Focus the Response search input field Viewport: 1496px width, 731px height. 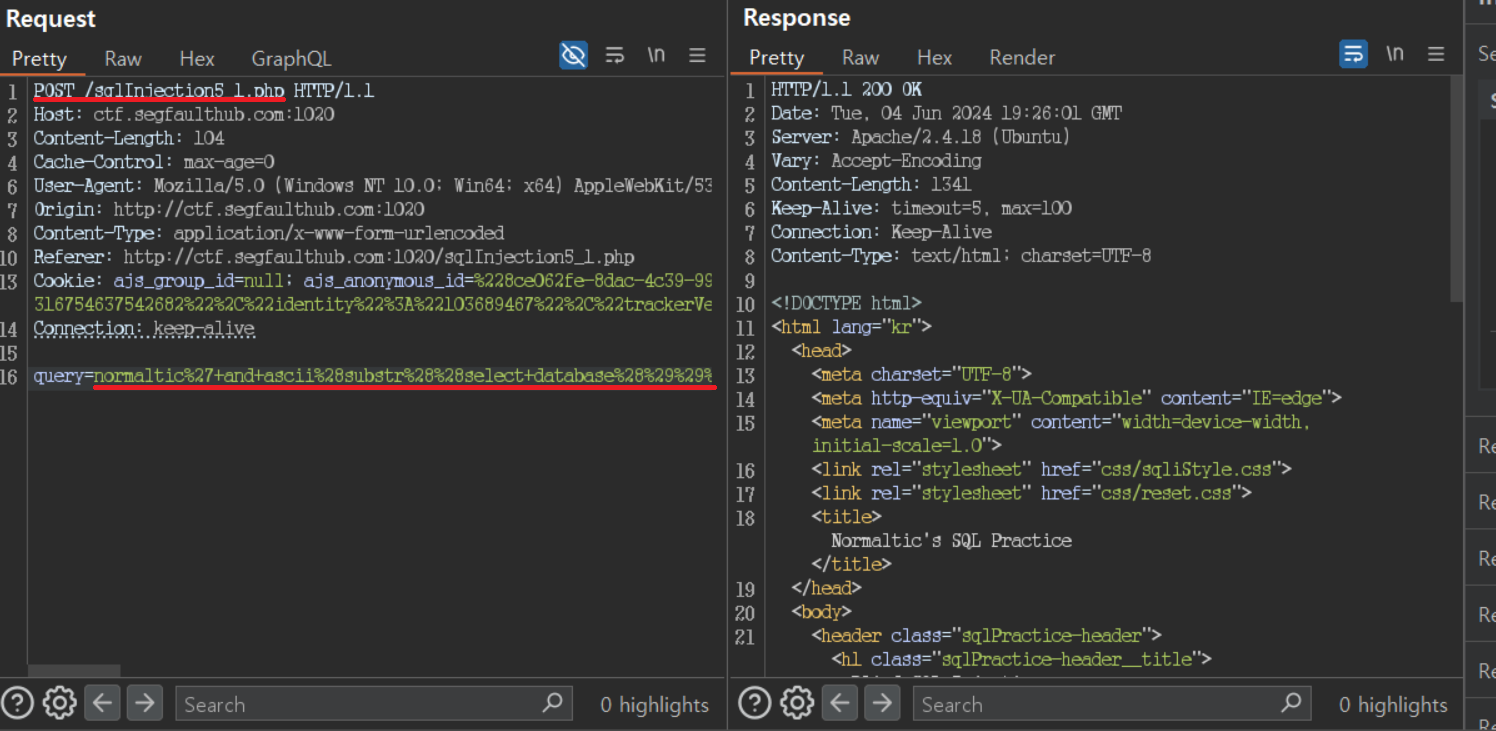click(1111, 704)
